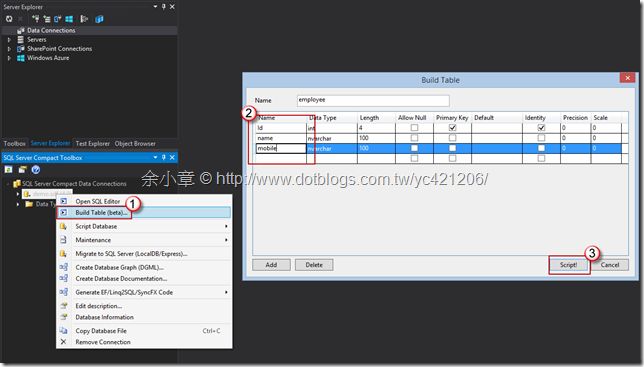Switch to Server Explorer tab

pyautogui.click(x=51, y=143)
